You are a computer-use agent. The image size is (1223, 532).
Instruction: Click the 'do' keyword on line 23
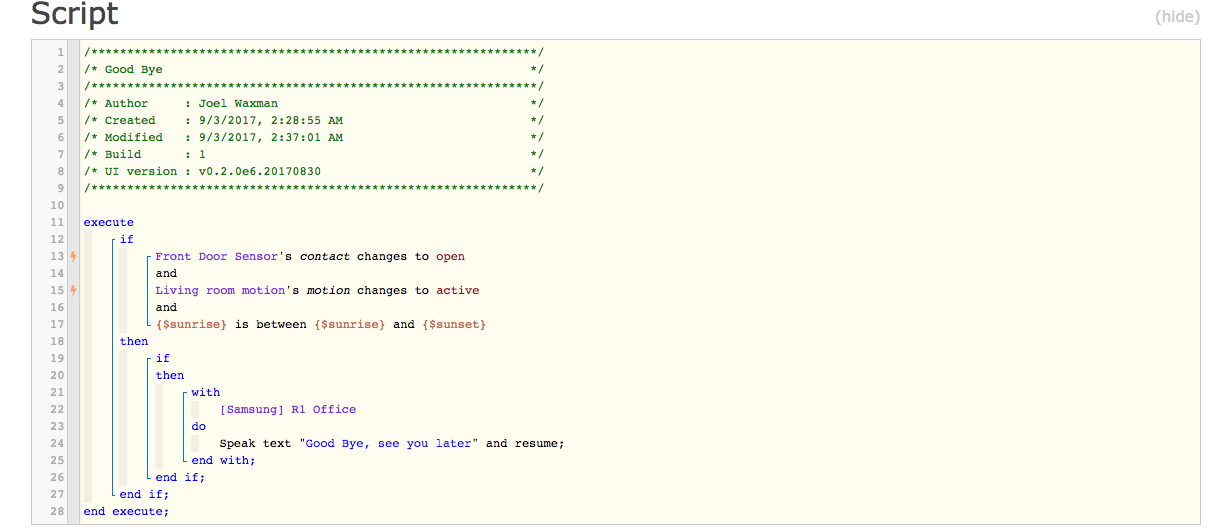pyautogui.click(x=198, y=426)
